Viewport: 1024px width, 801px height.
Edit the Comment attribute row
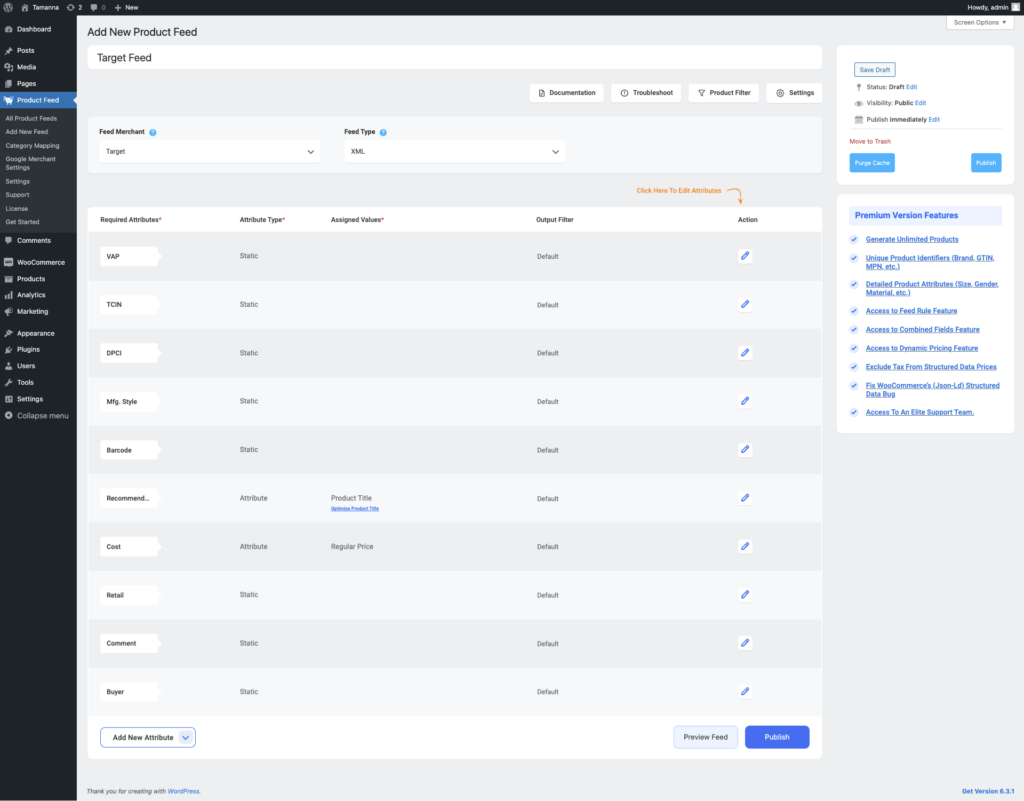click(x=744, y=643)
